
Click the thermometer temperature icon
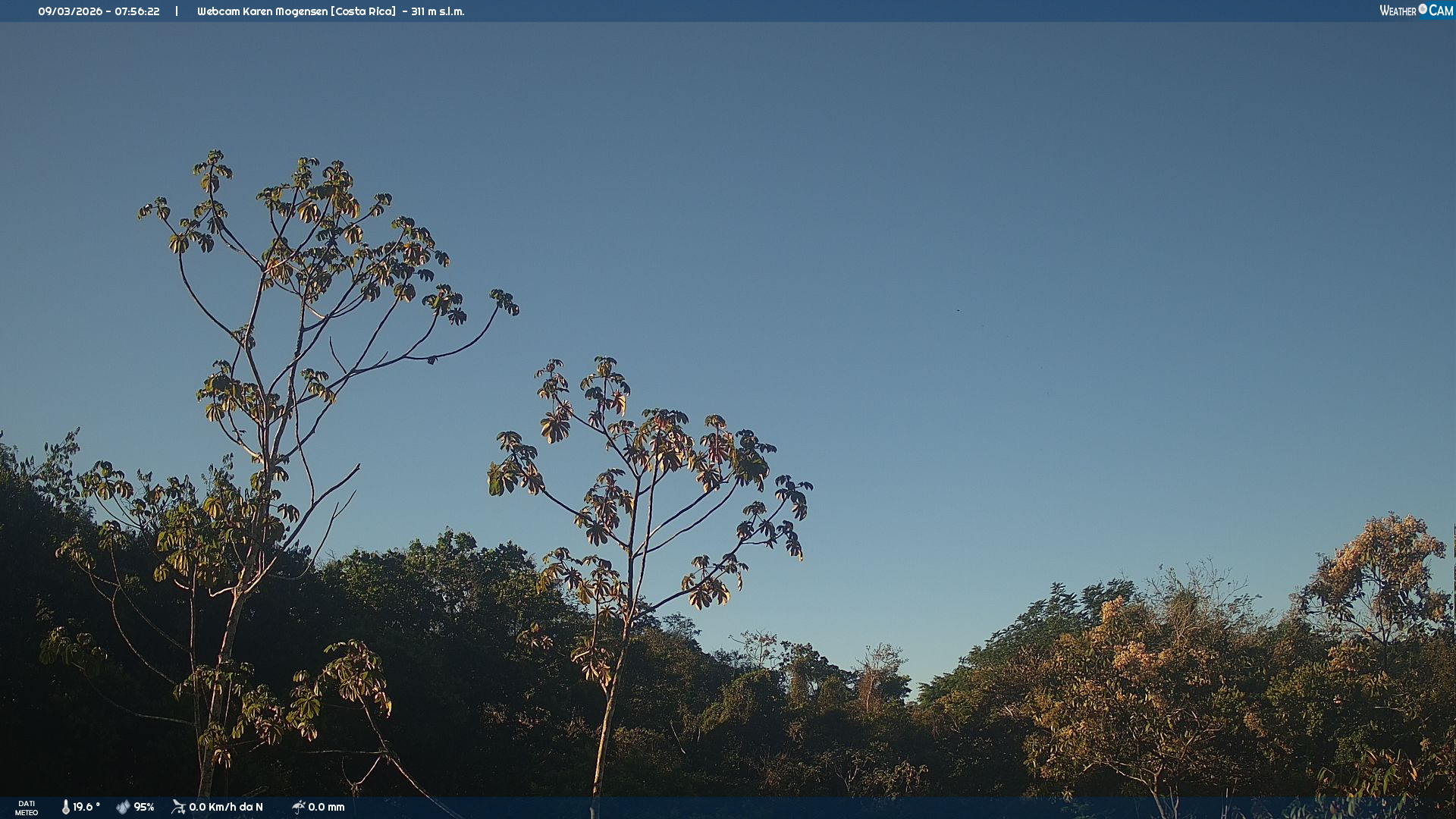click(x=66, y=807)
